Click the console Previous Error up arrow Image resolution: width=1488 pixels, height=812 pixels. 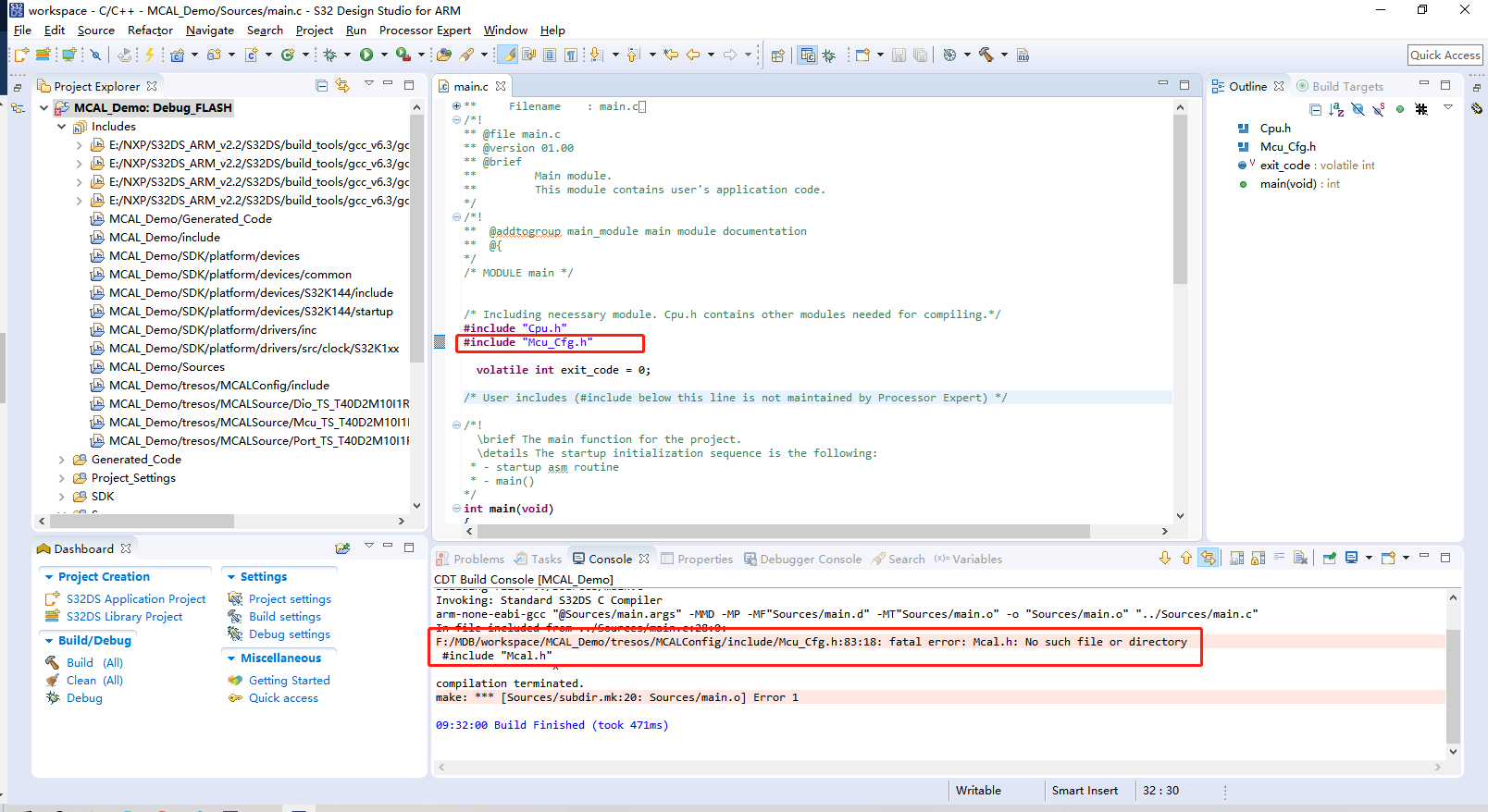click(x=1185, y=559)
